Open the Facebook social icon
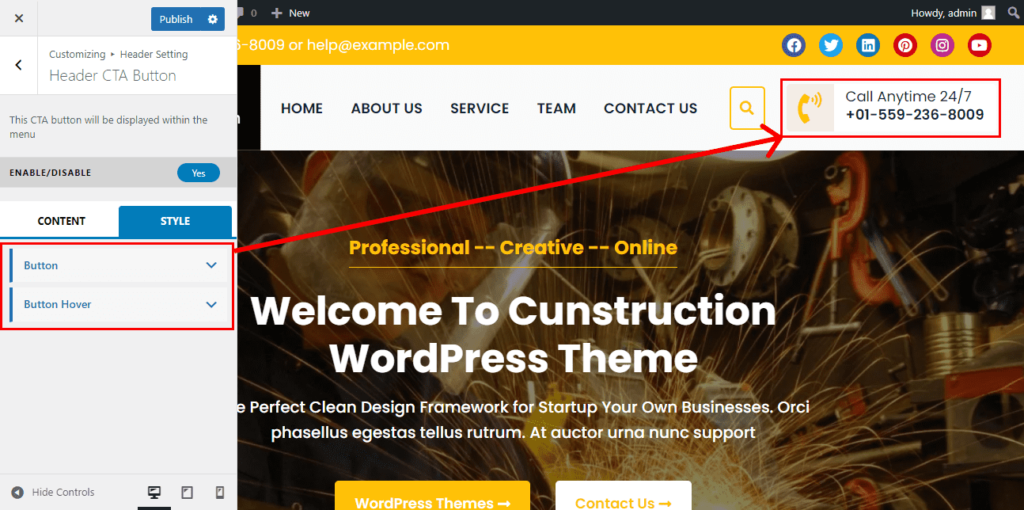 793,46
